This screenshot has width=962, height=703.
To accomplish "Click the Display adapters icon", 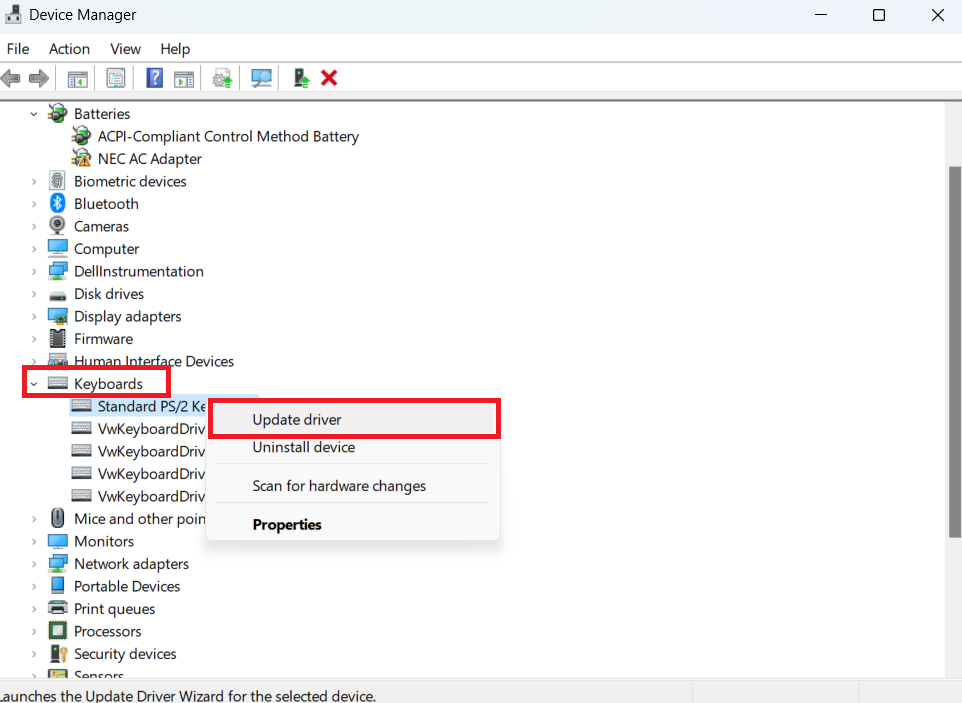I will pos(58,316).
